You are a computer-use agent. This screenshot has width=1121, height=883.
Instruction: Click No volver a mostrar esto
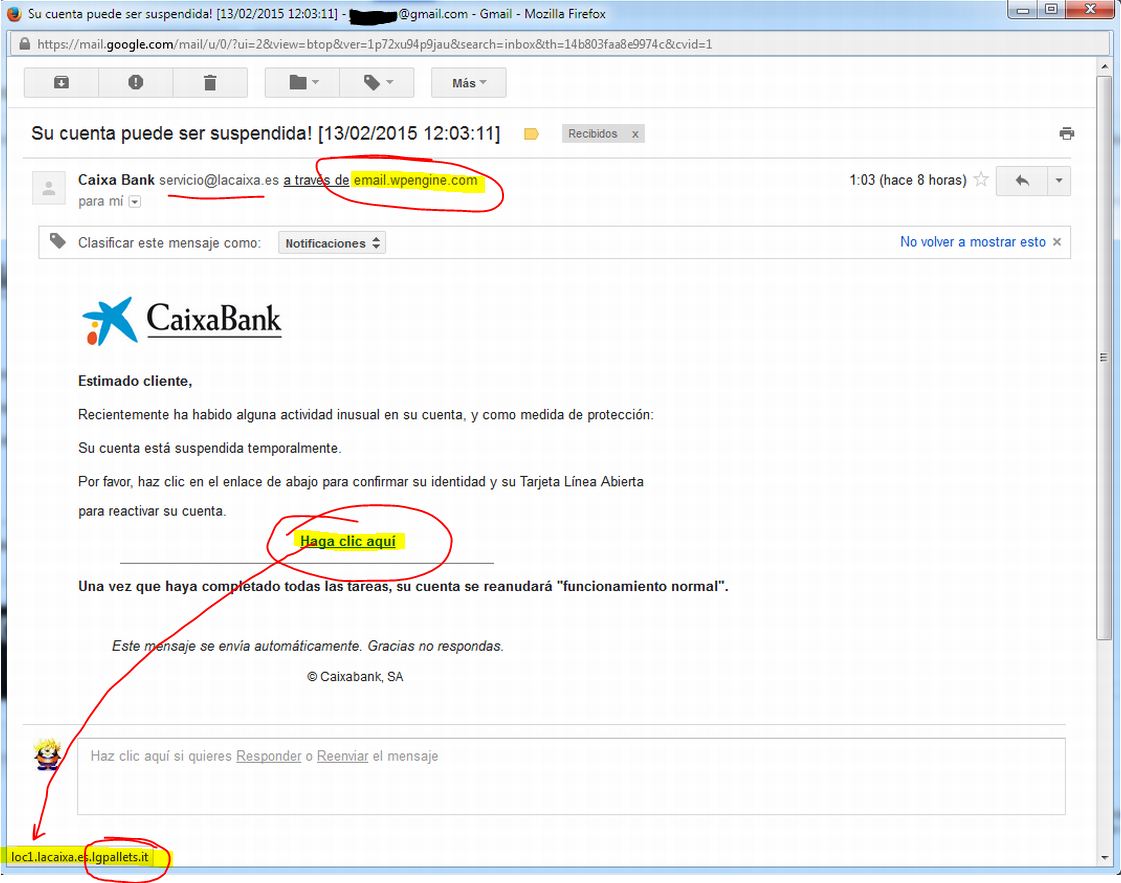(972, 242)
